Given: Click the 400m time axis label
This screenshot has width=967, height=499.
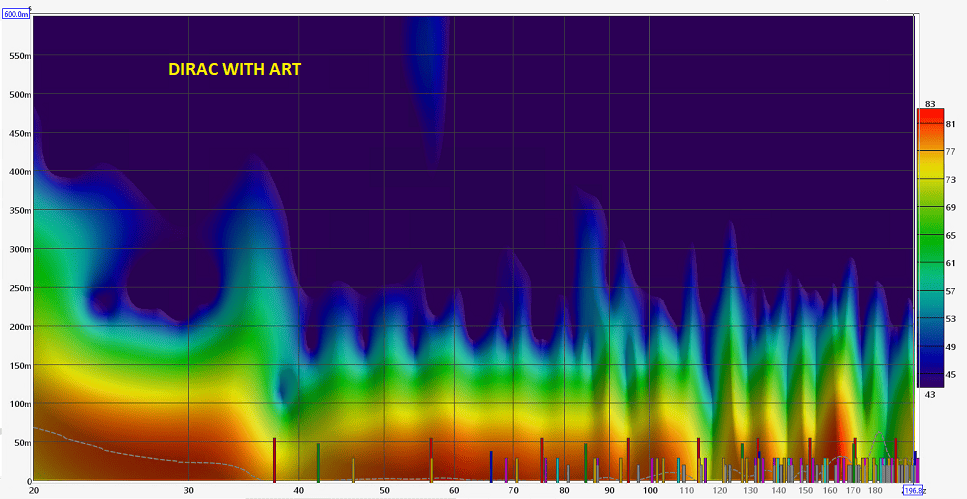Looking at the screenshot, I should pyautogui.click(x=20, y=171).
